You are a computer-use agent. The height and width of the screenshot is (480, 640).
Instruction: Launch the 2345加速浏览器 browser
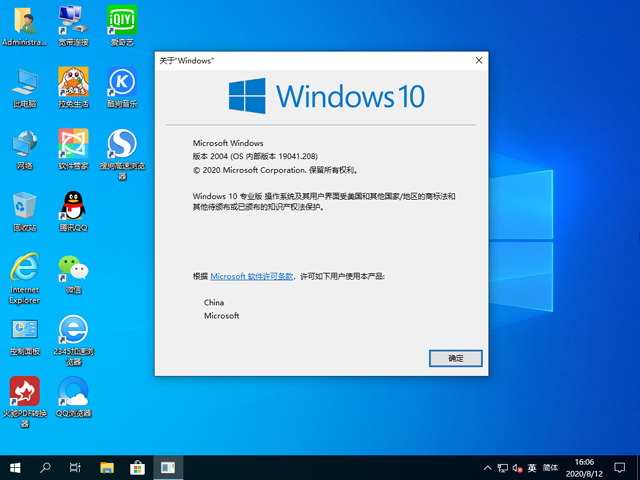pos(73,340)
